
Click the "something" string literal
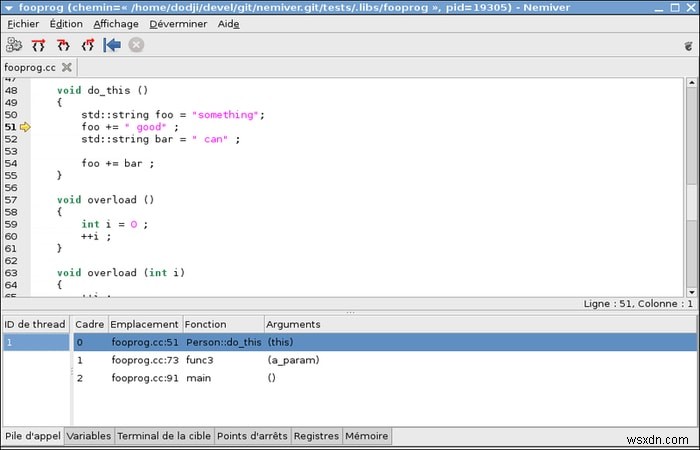click(225, 115)
